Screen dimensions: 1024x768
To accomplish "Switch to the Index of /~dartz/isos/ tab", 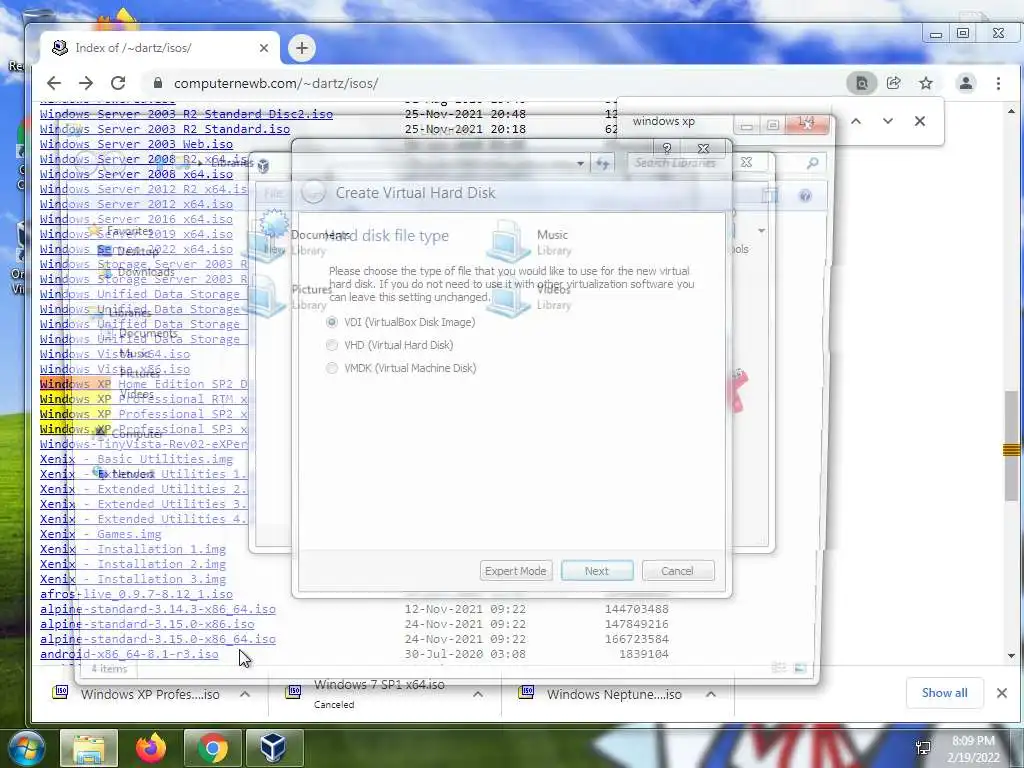I will pos(160,48).
